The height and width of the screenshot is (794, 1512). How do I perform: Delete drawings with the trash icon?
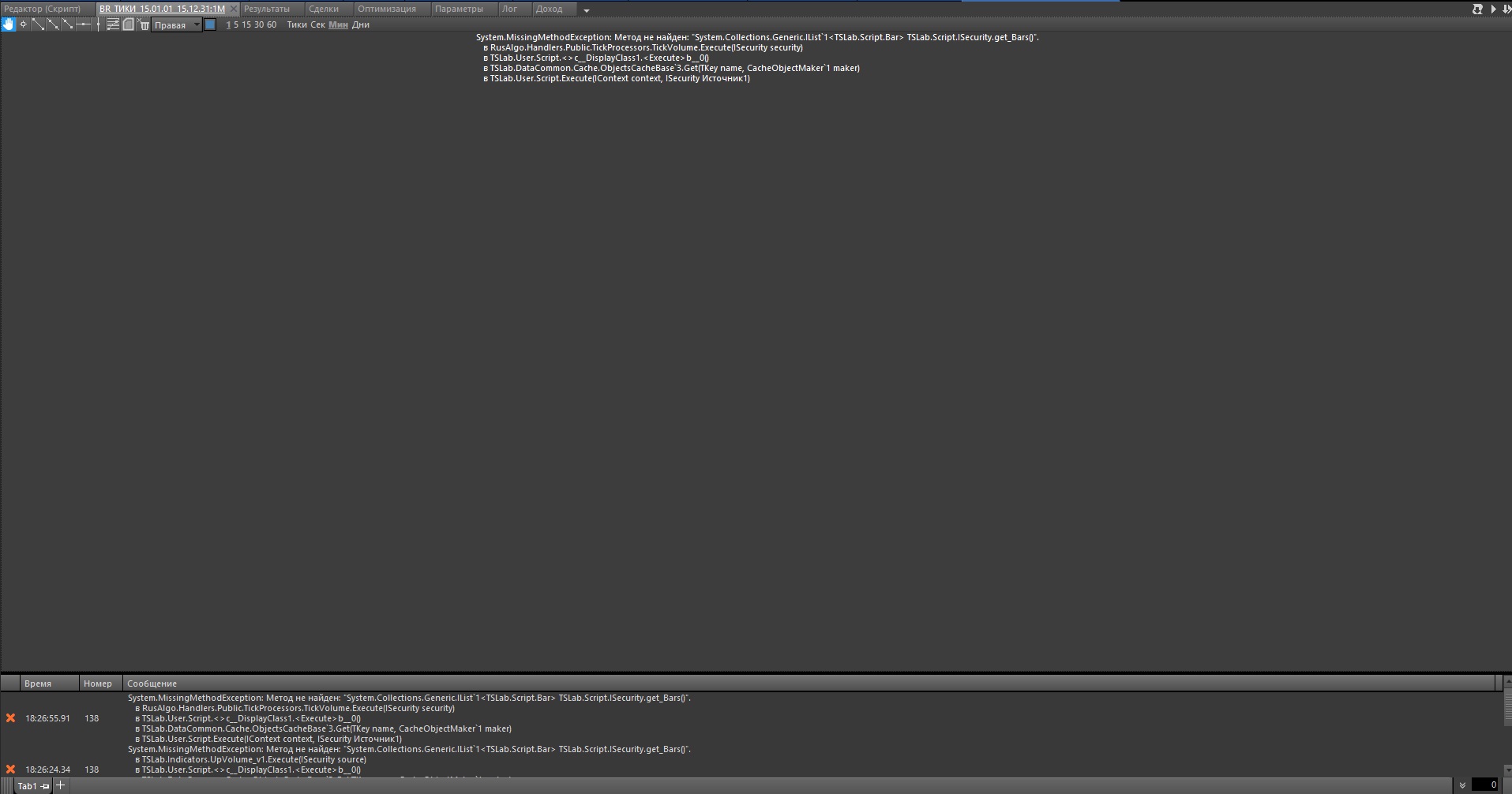point(144,24)
